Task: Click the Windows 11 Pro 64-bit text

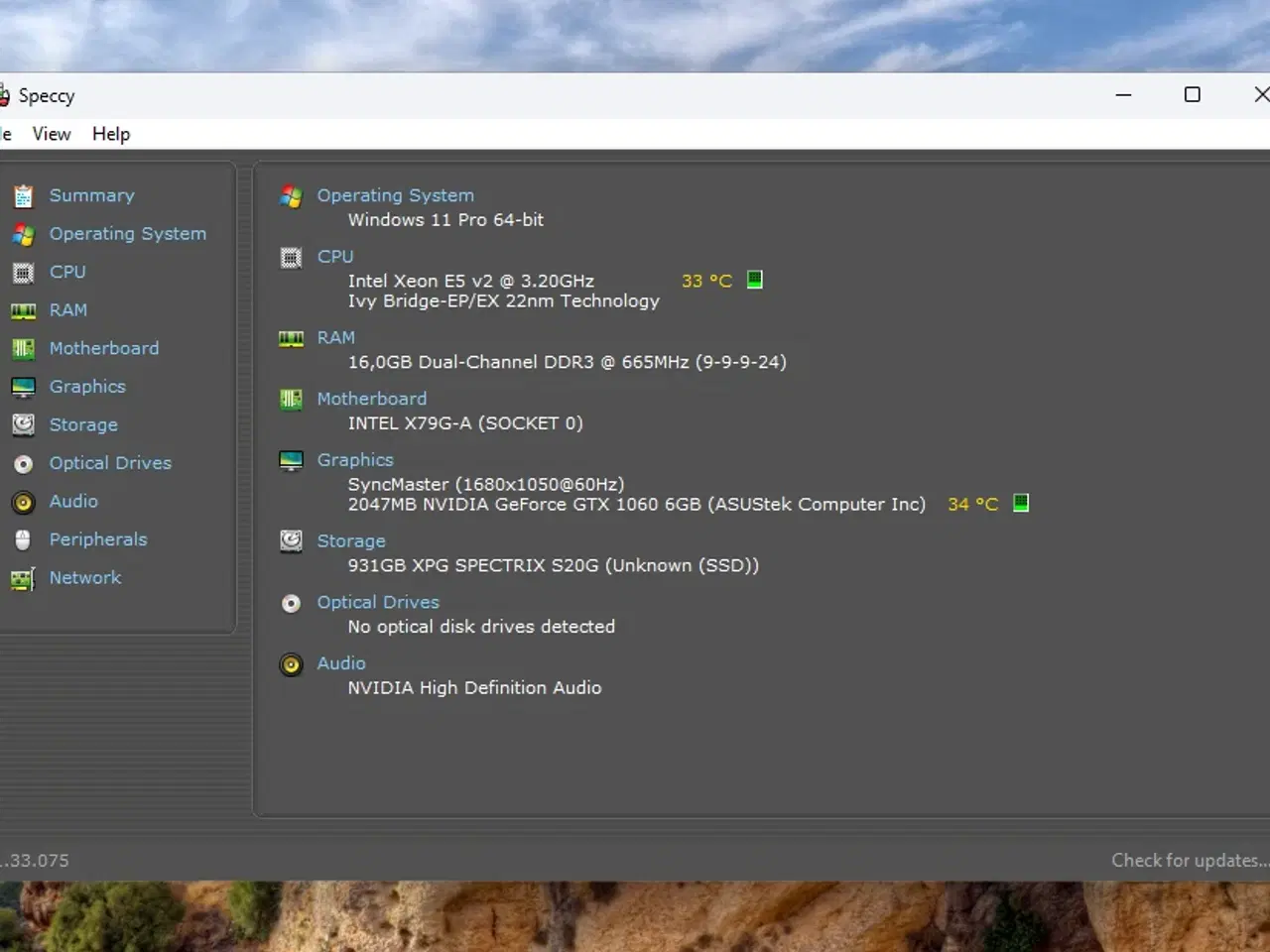Action: coord(445,220)
